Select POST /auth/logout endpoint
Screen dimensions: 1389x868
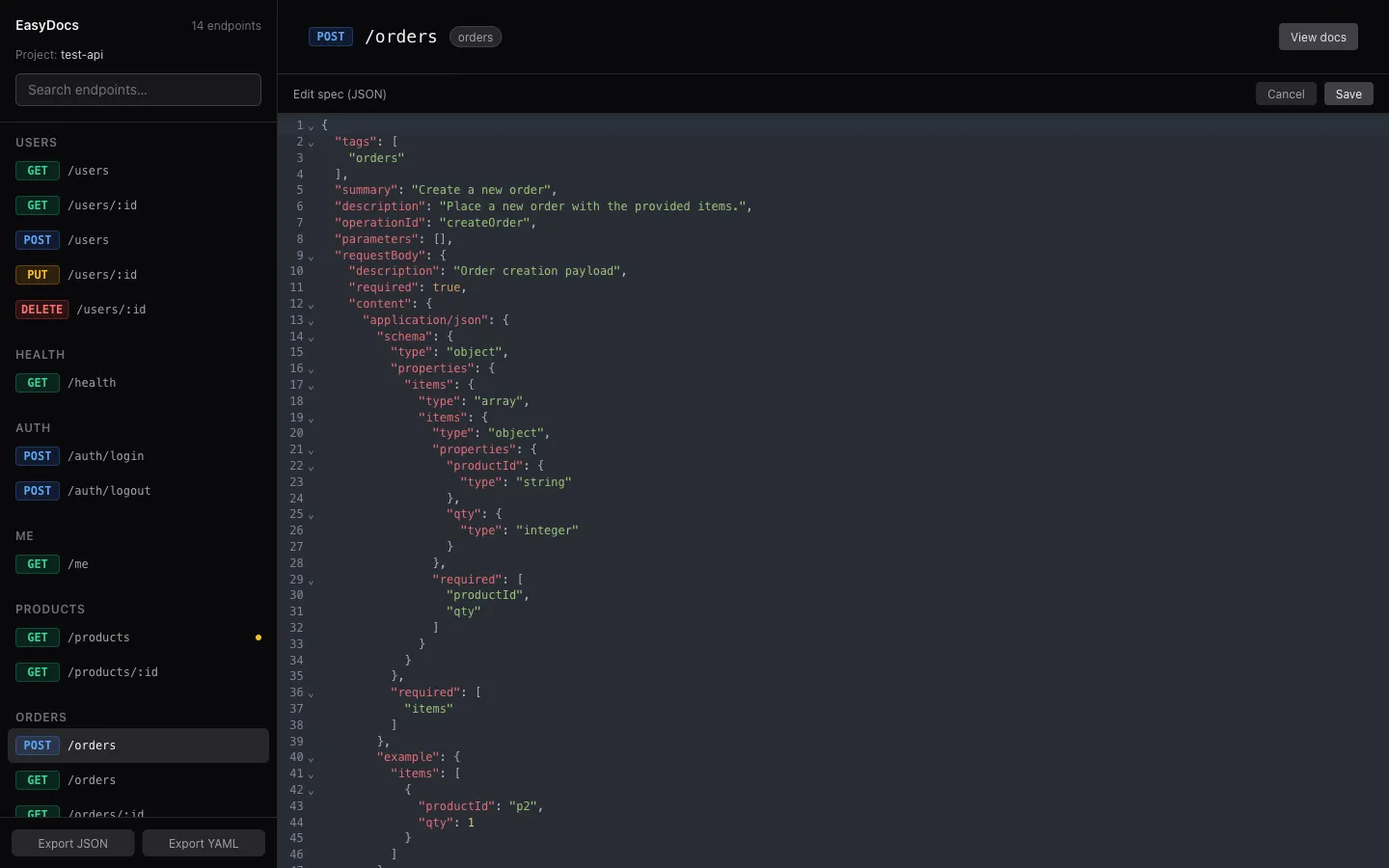tap(138, 491)
